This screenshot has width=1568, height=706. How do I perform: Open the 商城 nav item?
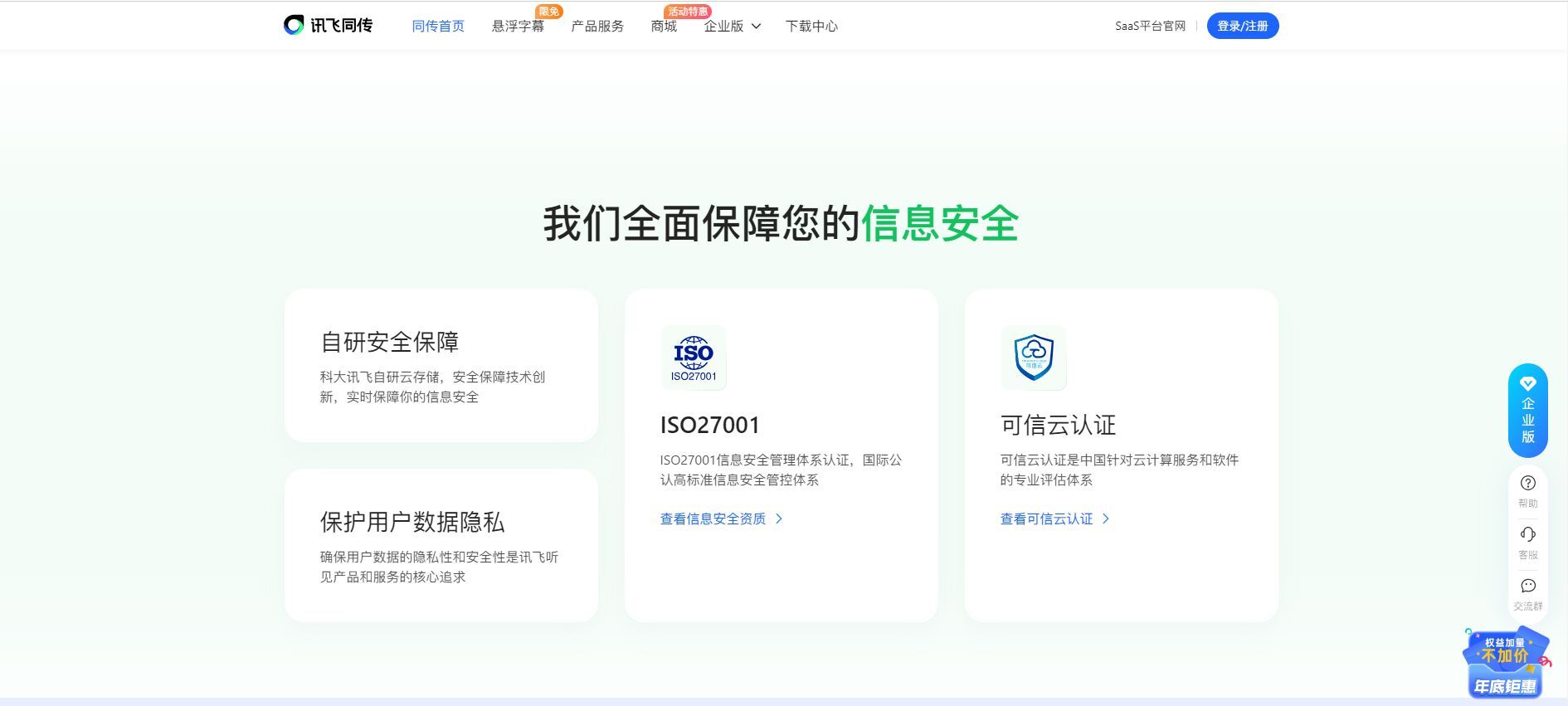point(664,27)
